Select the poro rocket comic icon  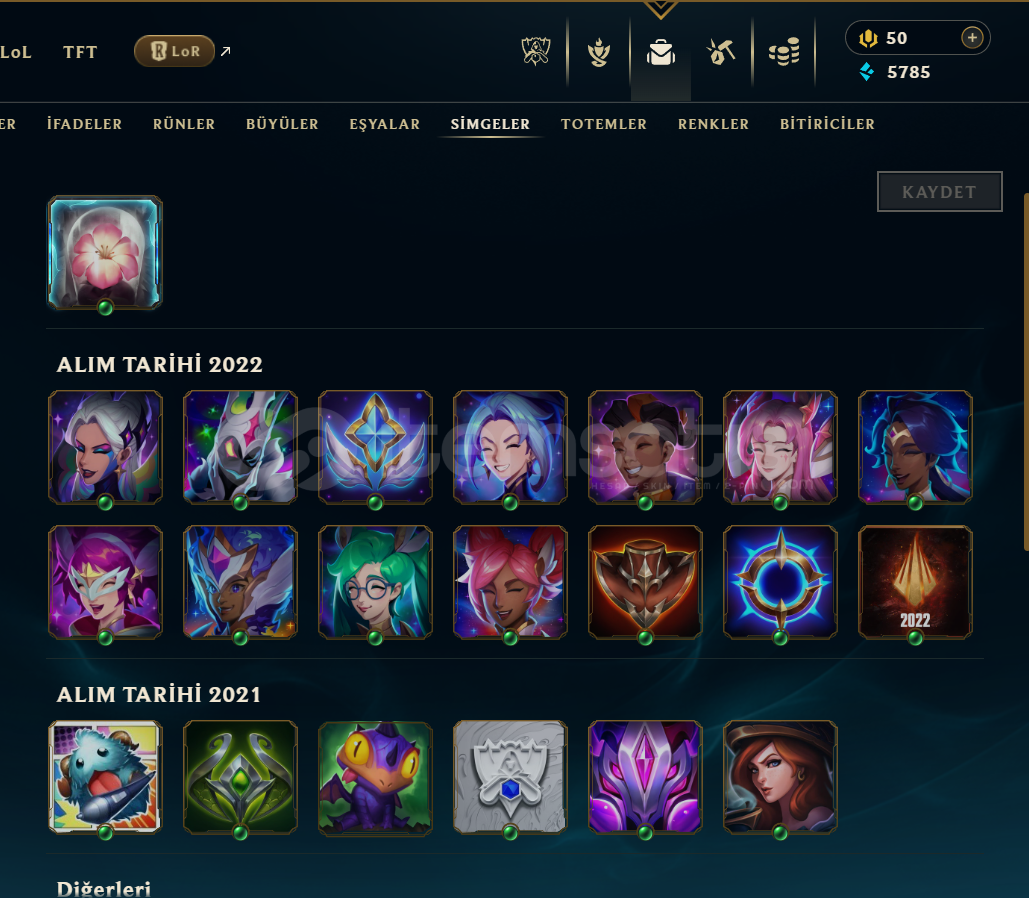click(105, 777)
